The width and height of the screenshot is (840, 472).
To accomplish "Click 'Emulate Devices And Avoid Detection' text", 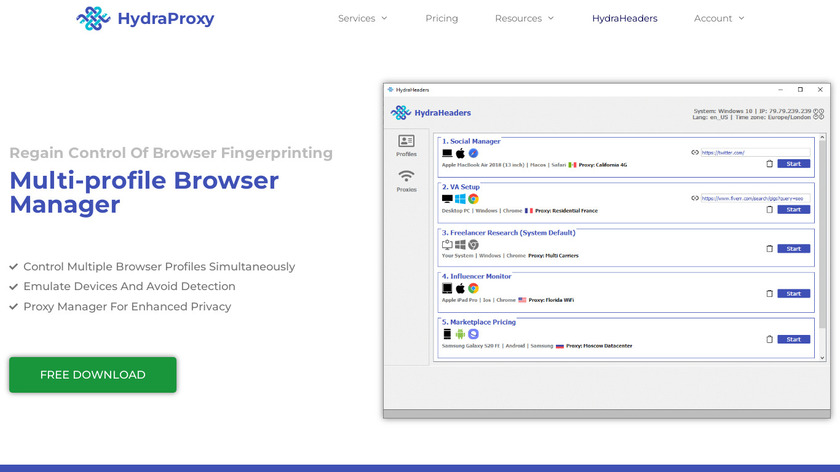I will [129, 286].
